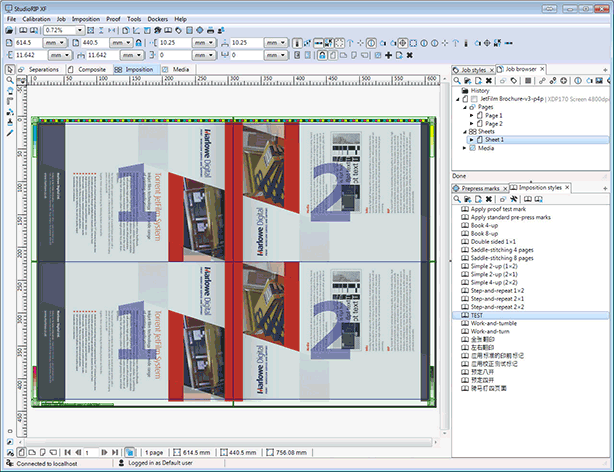614x472 pixels.
Task: Click the tag icon in the top toolbar
Action: pos(179,31)
